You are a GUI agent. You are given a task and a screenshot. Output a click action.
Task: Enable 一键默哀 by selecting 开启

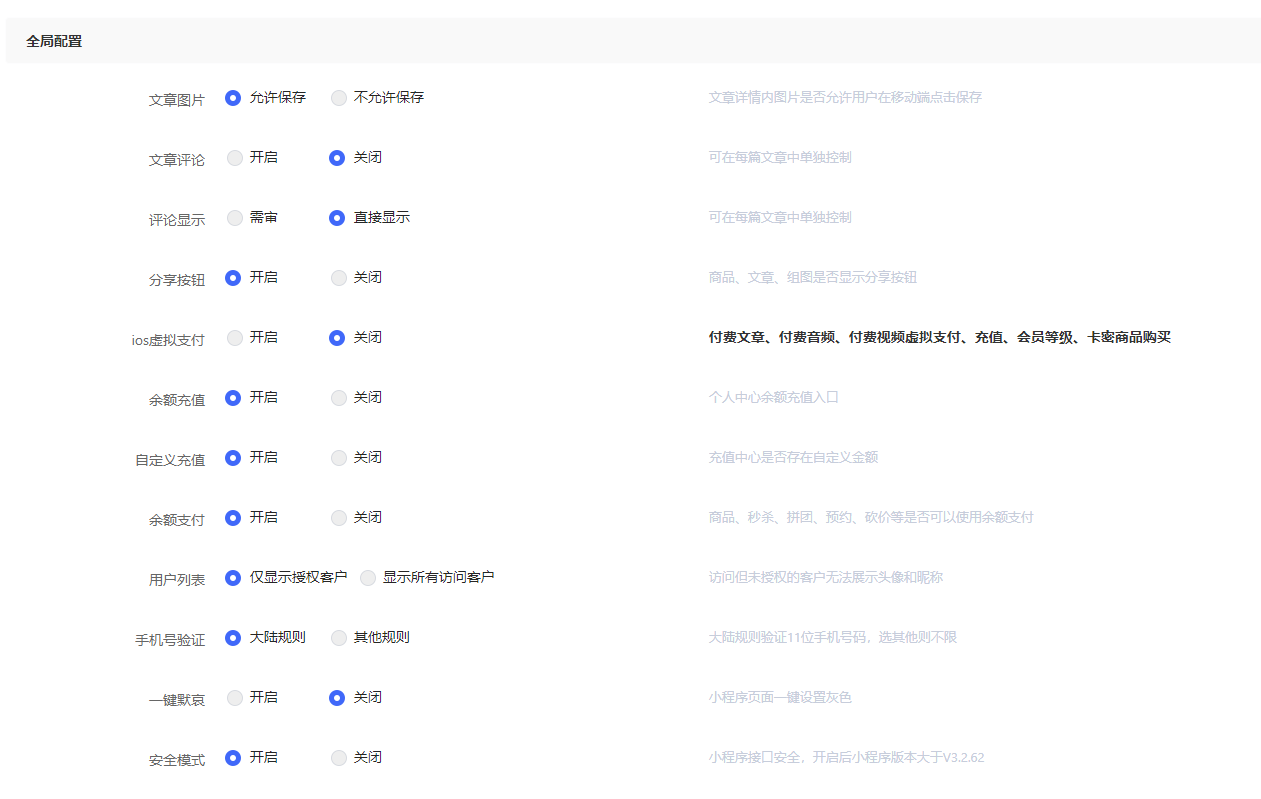(235, 698)
